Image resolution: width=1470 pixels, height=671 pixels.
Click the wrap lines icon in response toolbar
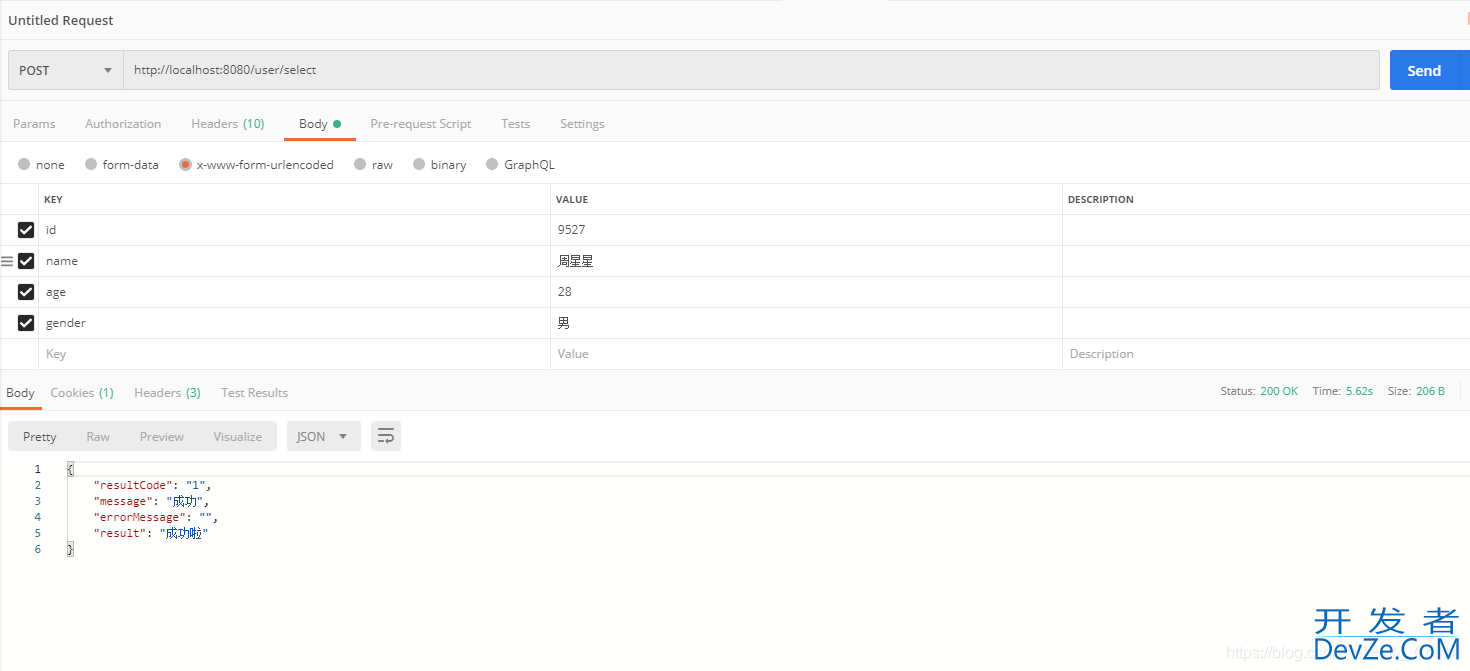point(385,436)
